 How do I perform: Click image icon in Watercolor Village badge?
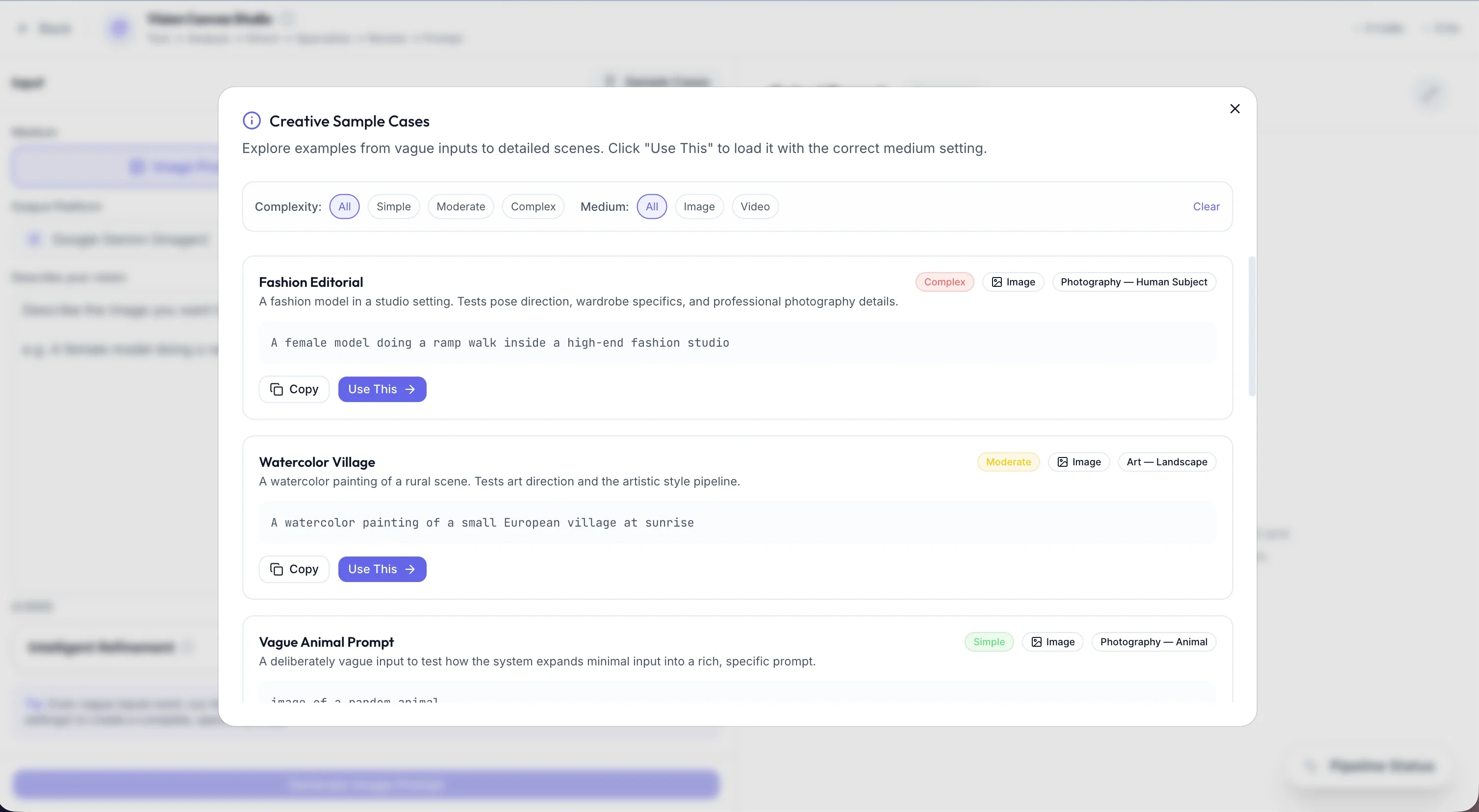(1062, 462)
